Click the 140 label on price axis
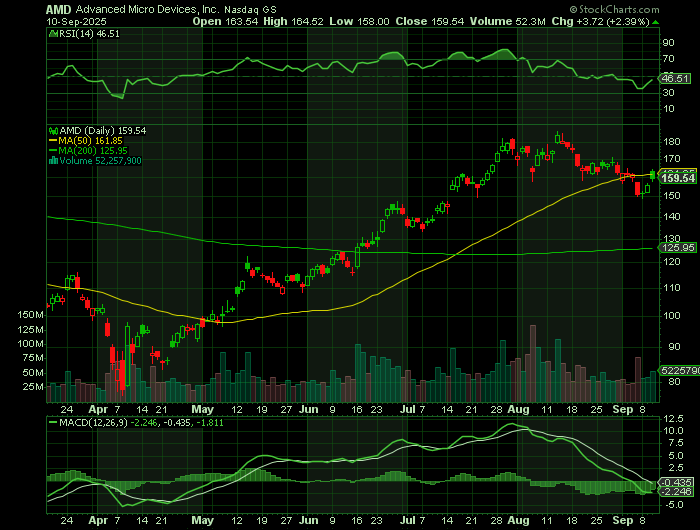This screenshot has width=700, height=530. [x=671, y=217]
